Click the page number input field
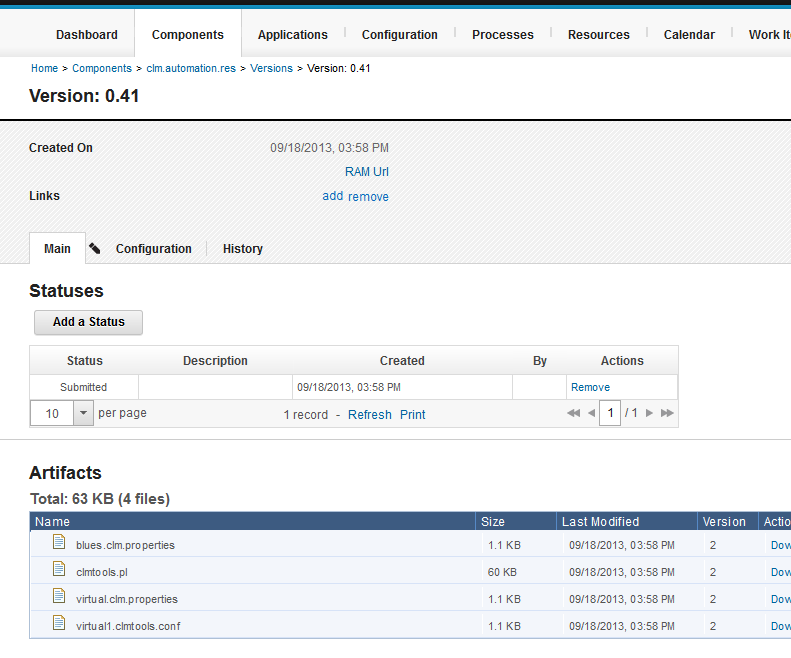The height and width of the screenshot is (658, 791). [610, 413]
